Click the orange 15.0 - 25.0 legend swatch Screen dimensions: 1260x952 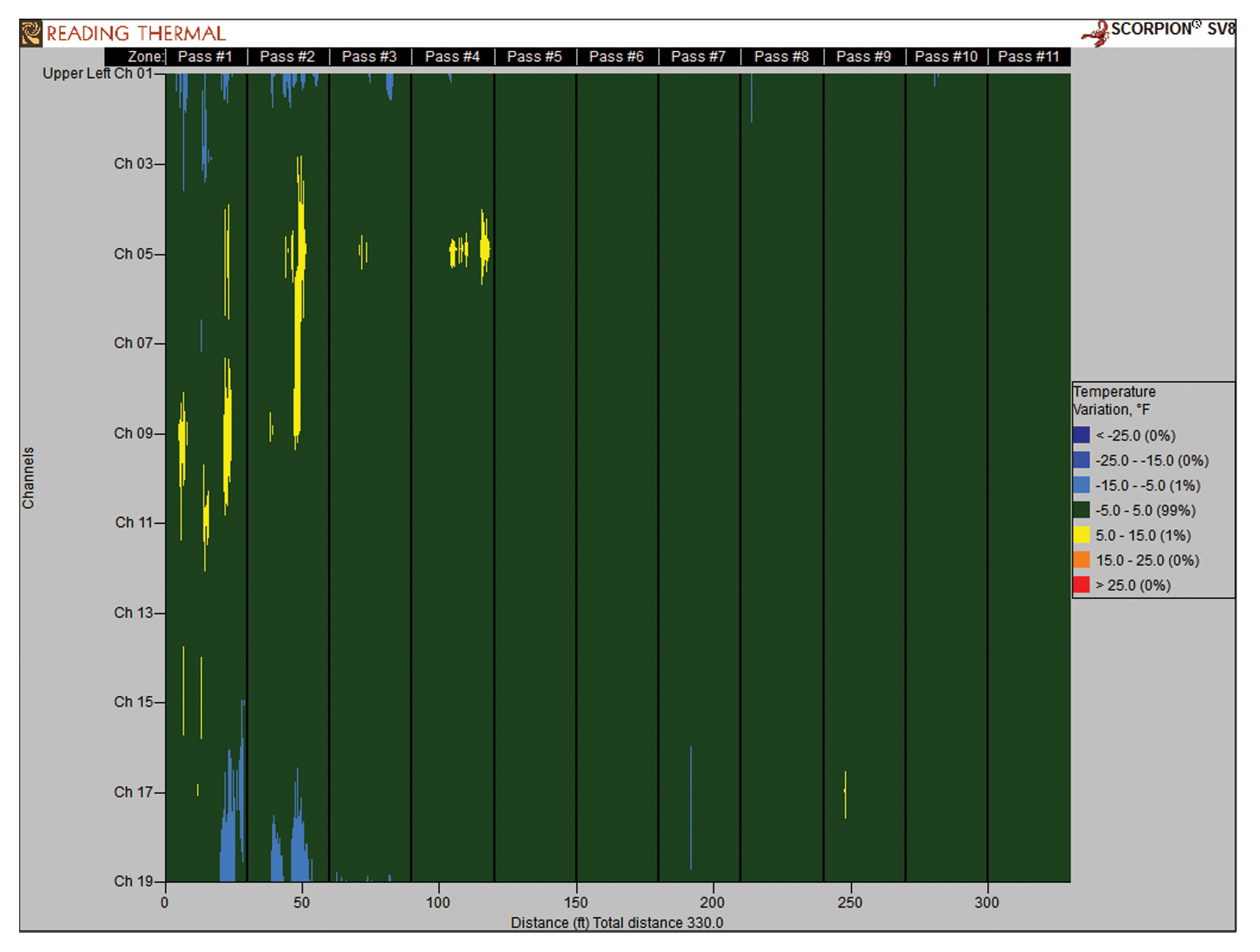(x=1081, y=560)
